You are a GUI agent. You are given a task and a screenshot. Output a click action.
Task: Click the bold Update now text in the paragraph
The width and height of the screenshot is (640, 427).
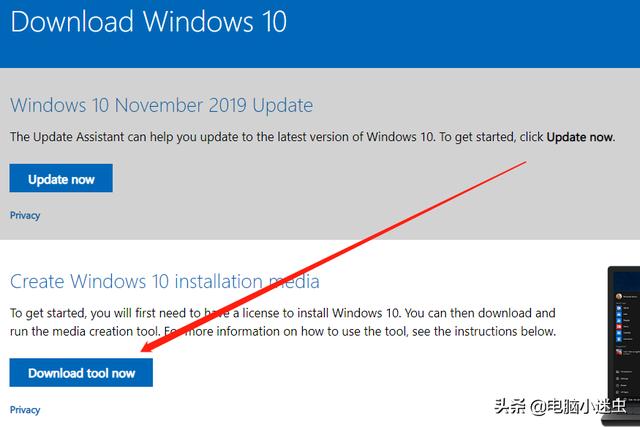580,137
